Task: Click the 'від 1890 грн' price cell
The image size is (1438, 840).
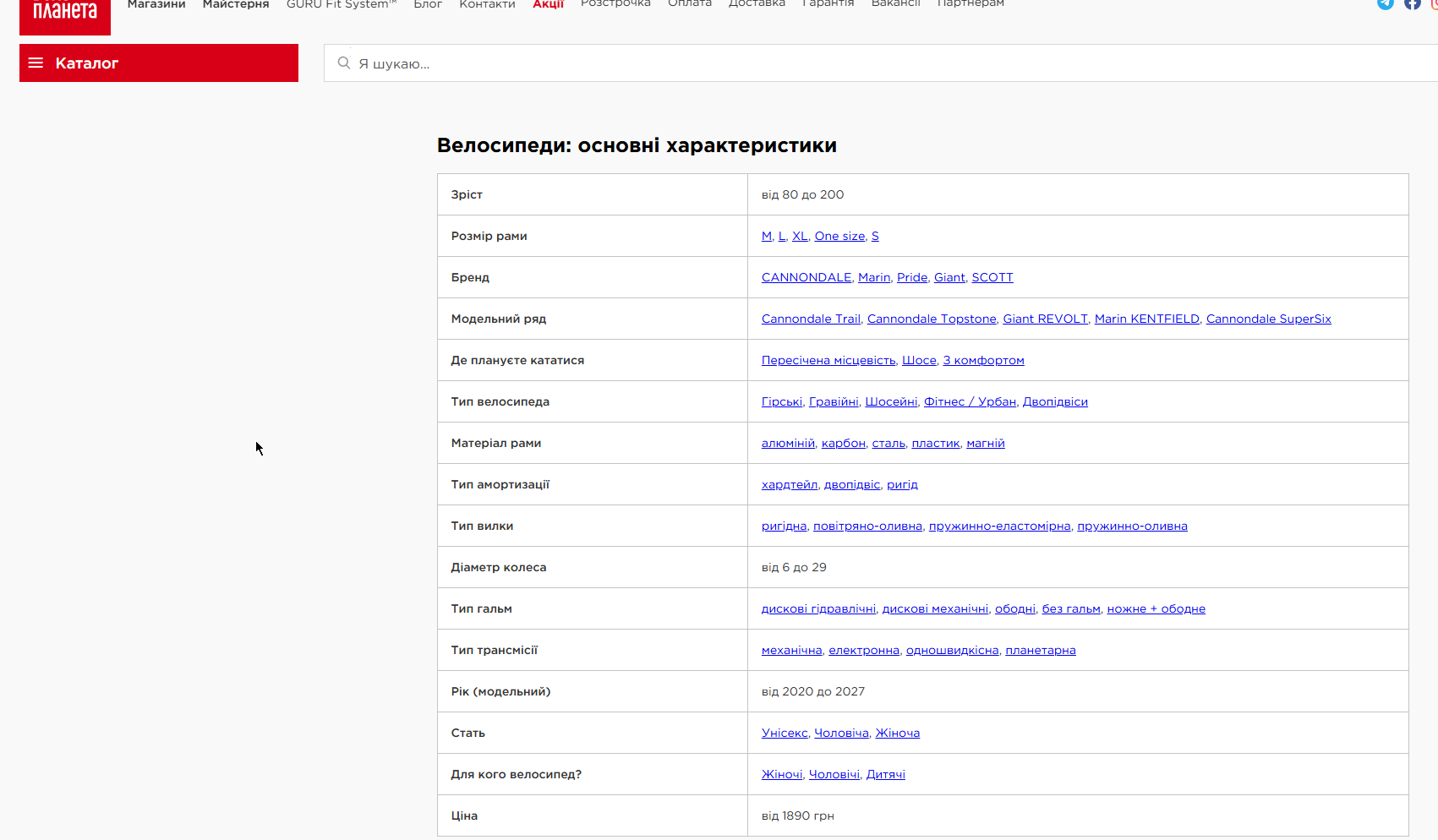Action: [1078, 815]
